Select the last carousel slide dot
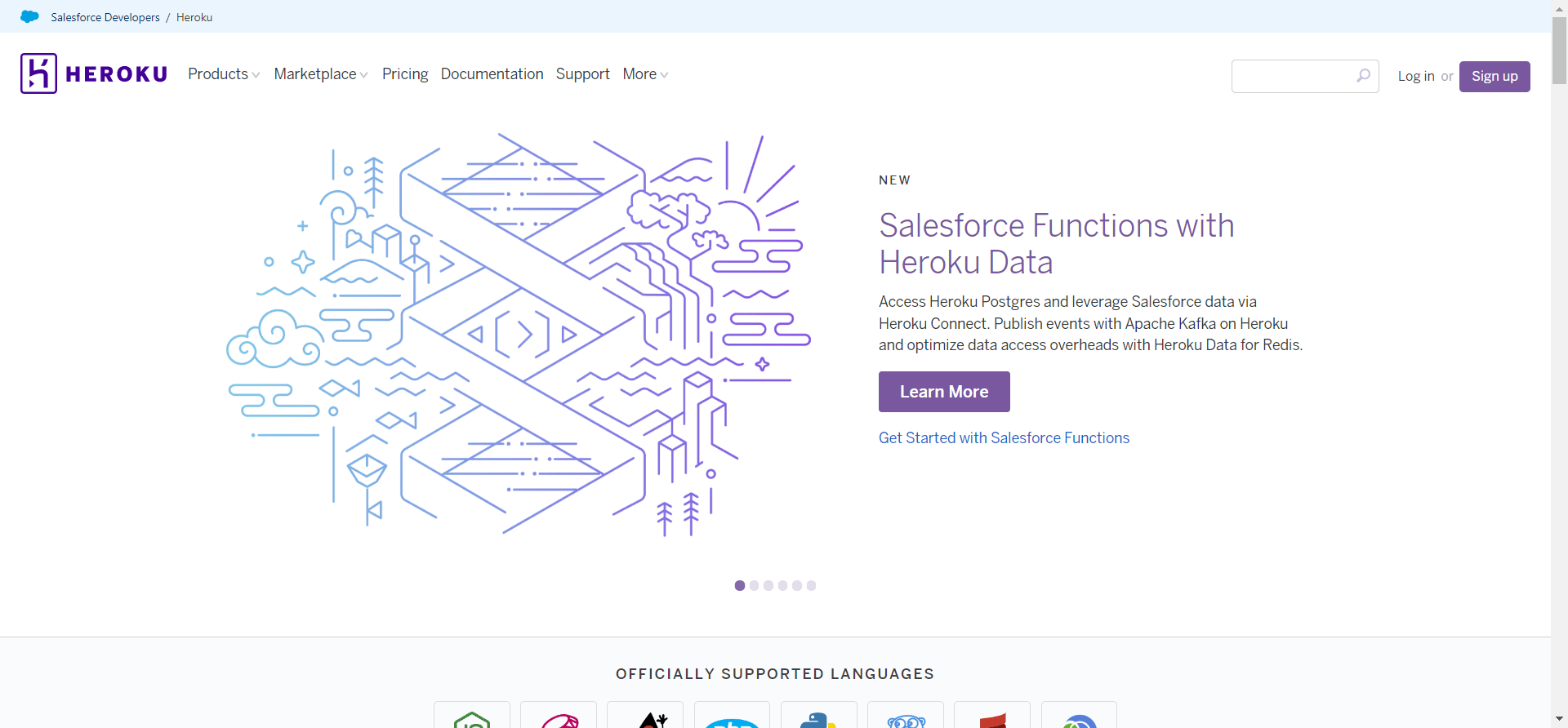Screen dimensions: 1568x728 [811, 585]
